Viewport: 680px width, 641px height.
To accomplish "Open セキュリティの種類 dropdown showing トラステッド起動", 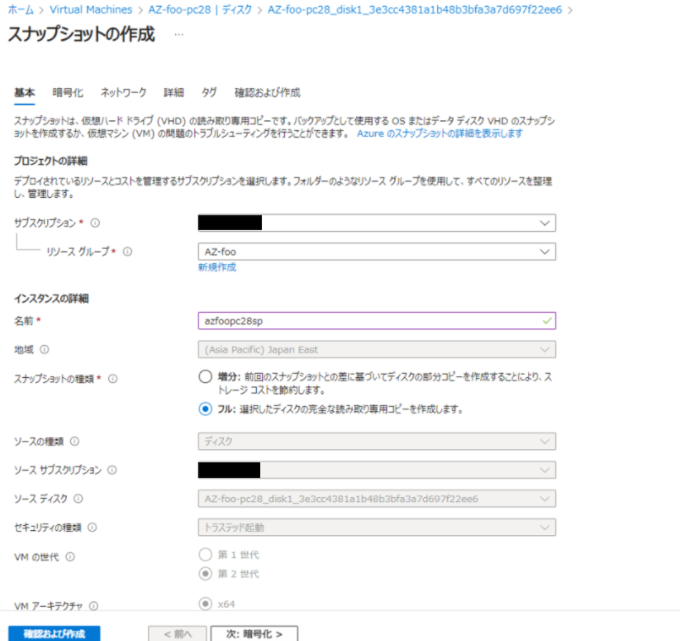I will point(377,527).
